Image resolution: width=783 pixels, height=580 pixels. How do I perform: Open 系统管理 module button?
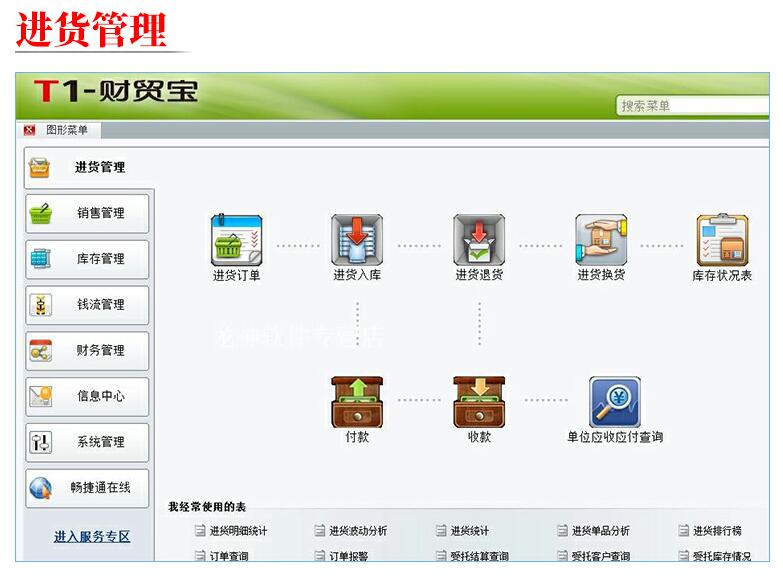pyautogui.click(x=87, y=442)
